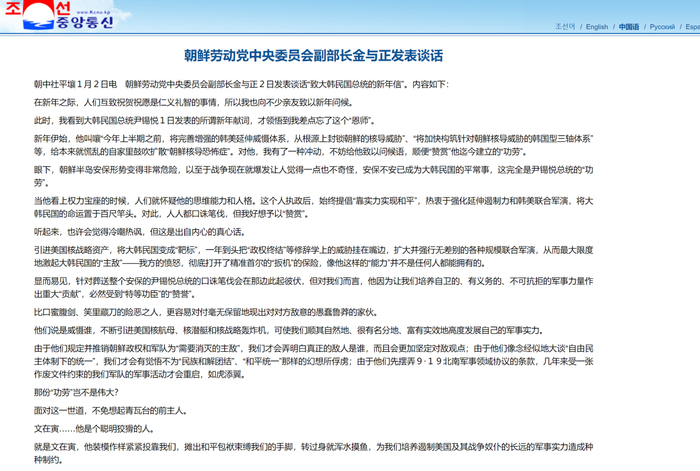Click the line 文在寅……他是个聪明狡猾的人
The width and height of the screenshot is (700, 471).
coord(95,429)
